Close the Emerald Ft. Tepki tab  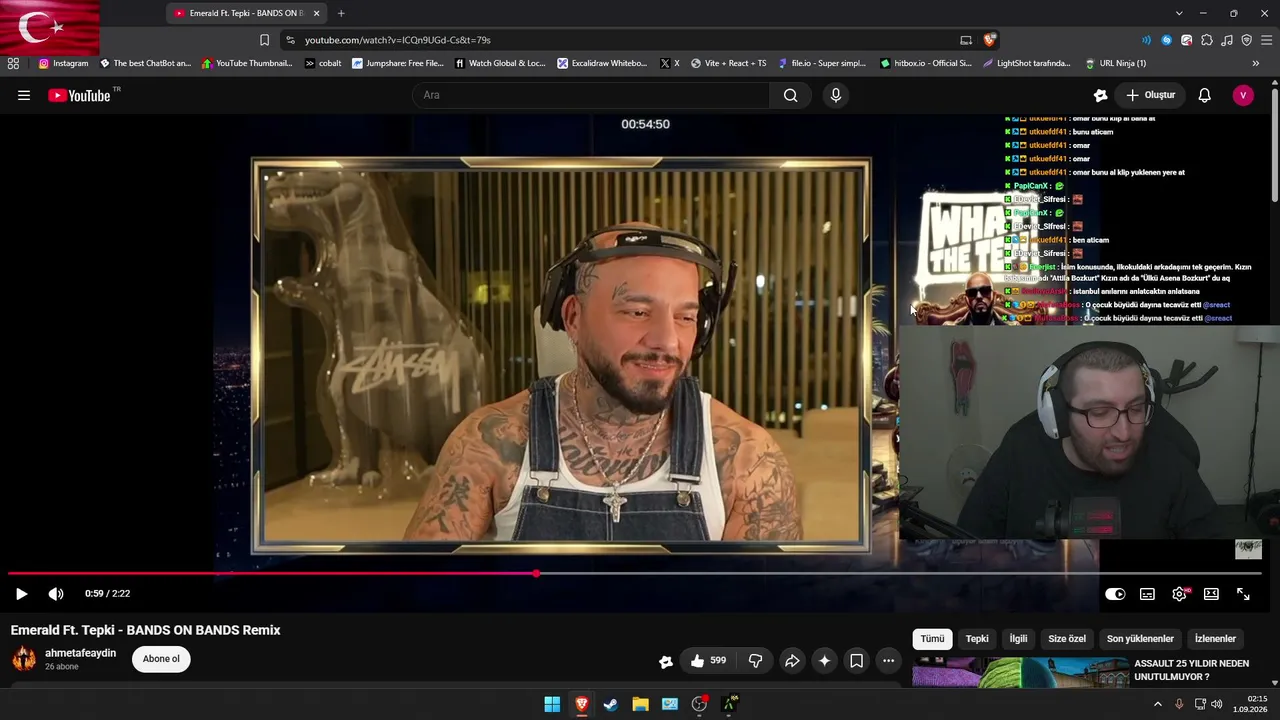coord(317,13)
